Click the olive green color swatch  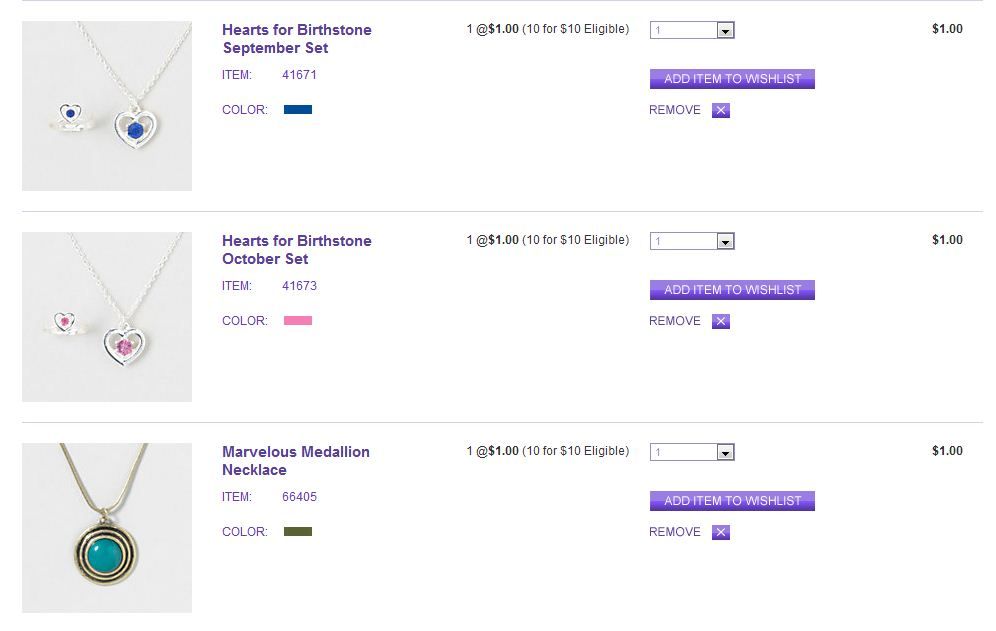[x=298, y=532]
